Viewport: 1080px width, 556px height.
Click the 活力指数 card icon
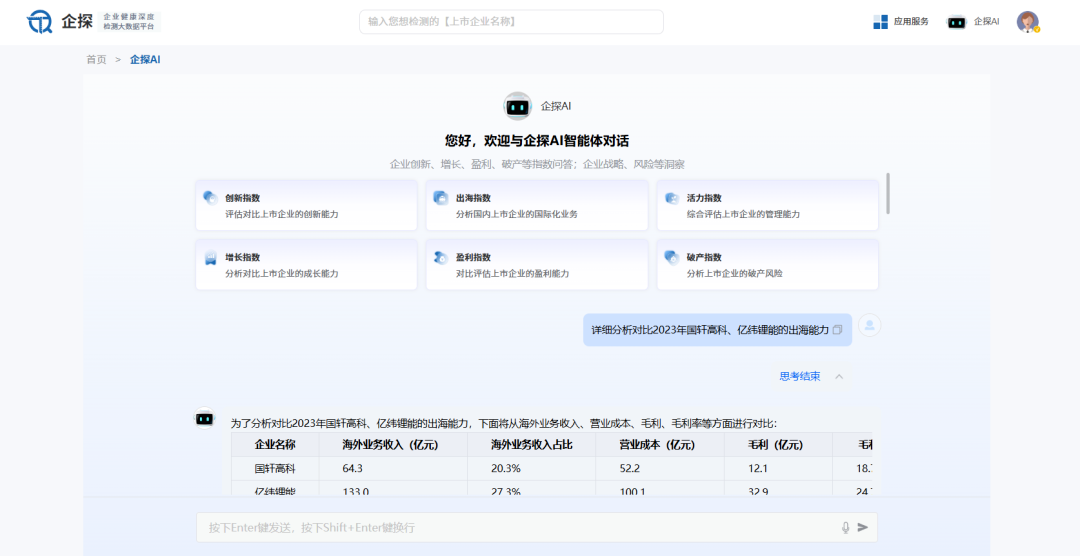pyautogui.click(x=672, y=198)
